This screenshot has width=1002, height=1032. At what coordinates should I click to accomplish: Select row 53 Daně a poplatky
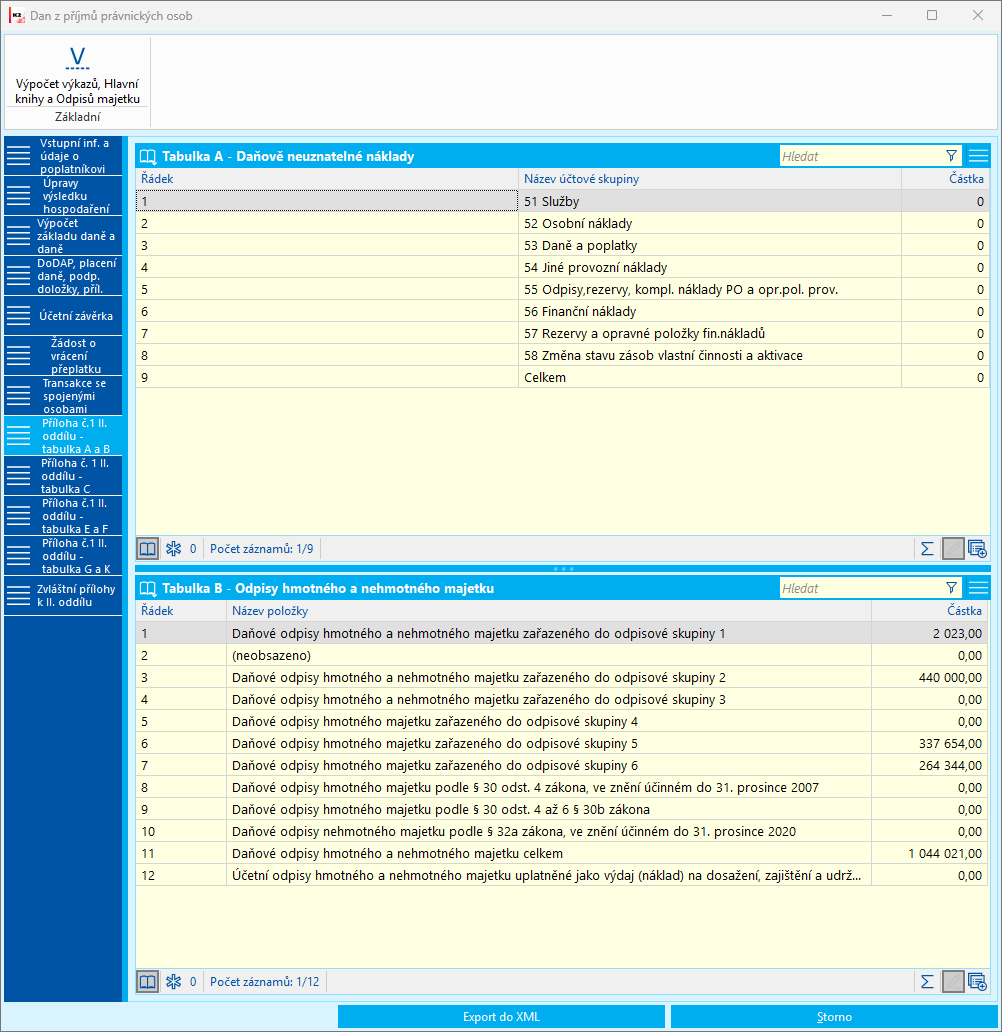tap(562, 245)
